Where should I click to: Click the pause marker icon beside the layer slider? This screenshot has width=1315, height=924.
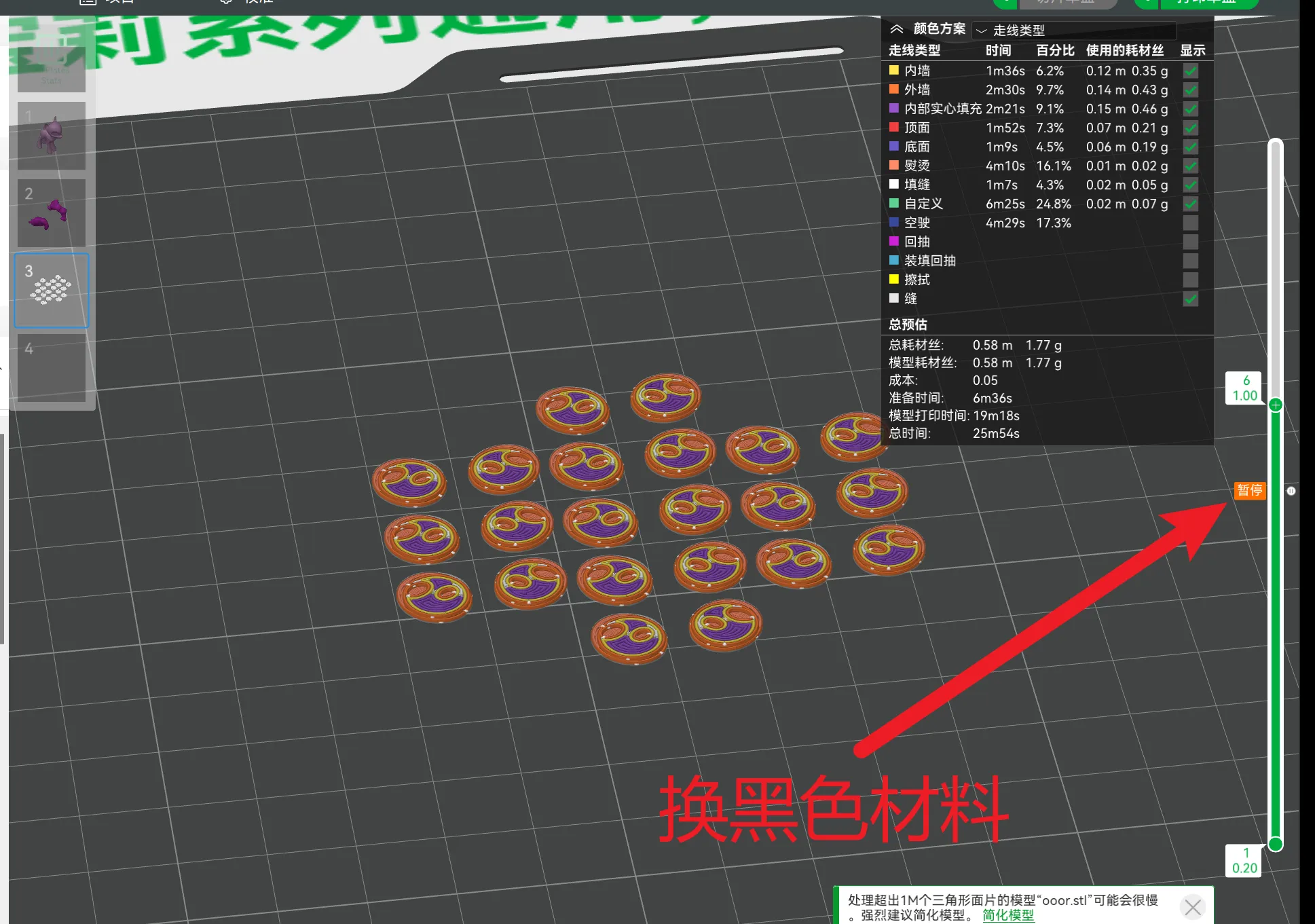tap(1291, 491)
